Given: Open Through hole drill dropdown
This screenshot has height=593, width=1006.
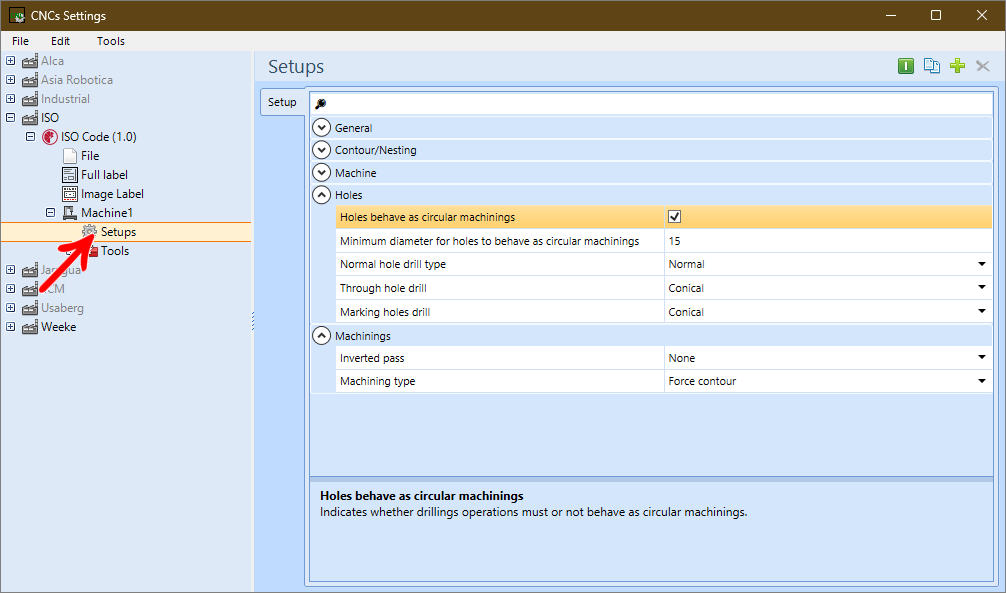Looking at the screenshot, I should (982, 288).
